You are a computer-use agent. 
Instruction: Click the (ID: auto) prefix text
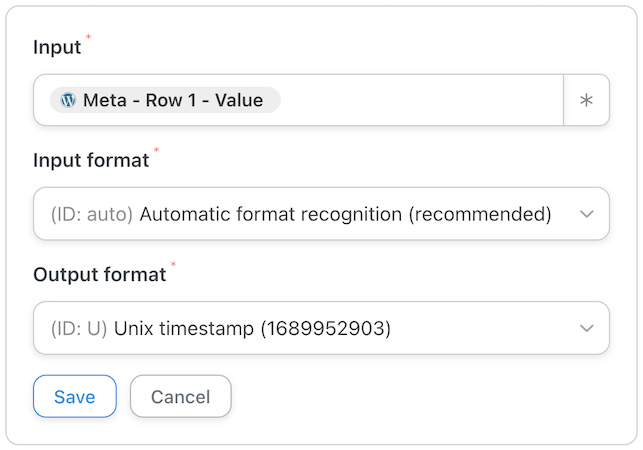coord(92,214)
